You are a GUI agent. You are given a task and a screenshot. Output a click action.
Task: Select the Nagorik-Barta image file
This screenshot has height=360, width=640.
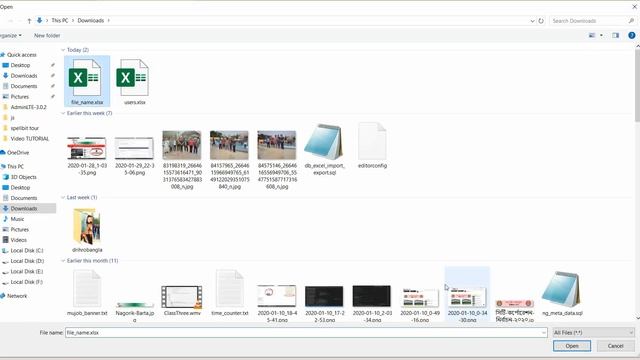tap(134, 311)
